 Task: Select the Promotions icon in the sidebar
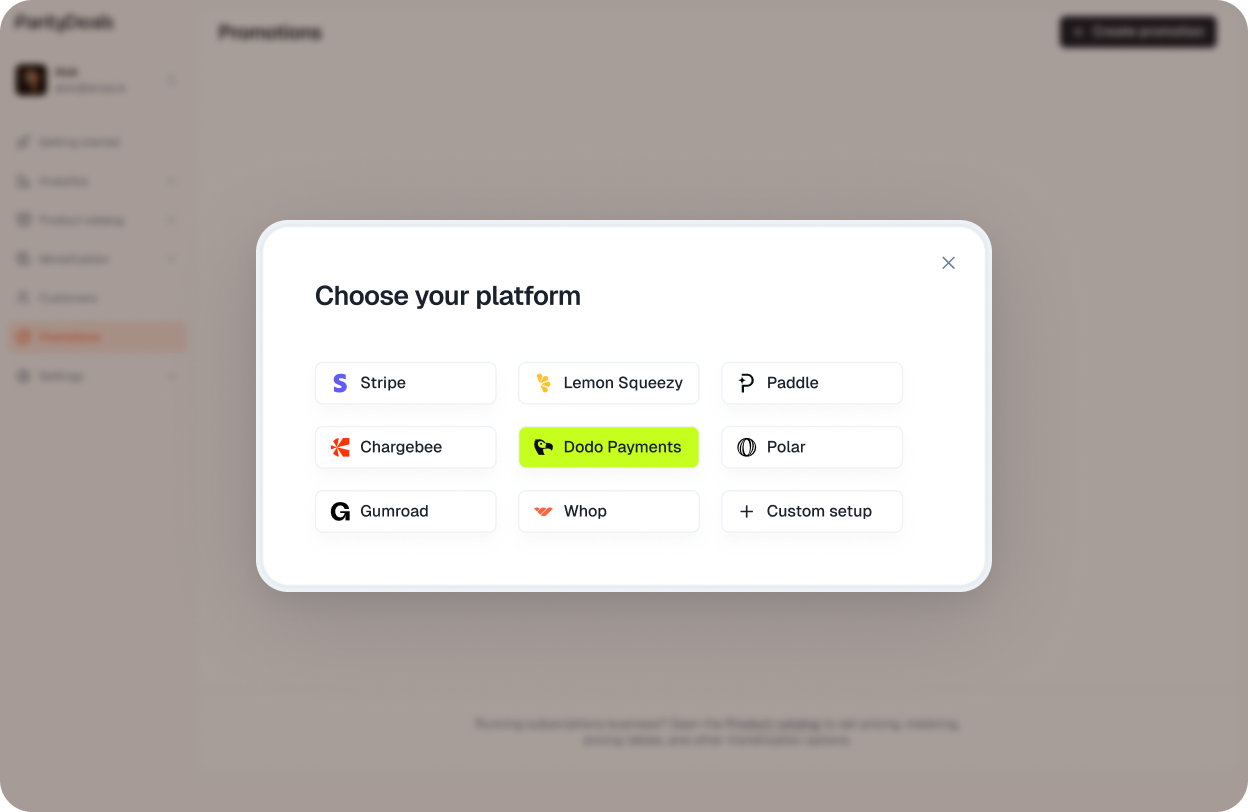coord(24,336)
